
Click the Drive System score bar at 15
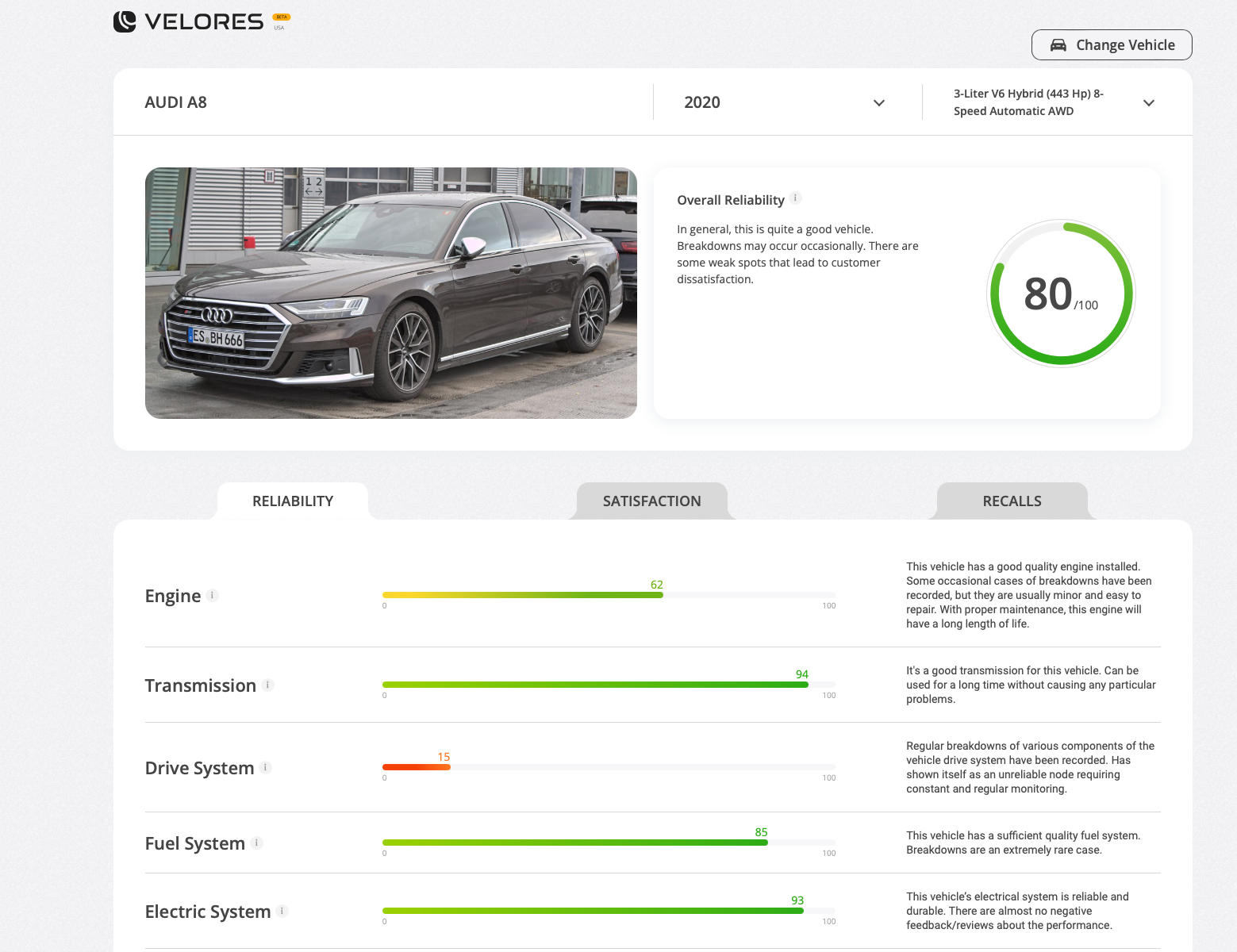coord(417,767)
